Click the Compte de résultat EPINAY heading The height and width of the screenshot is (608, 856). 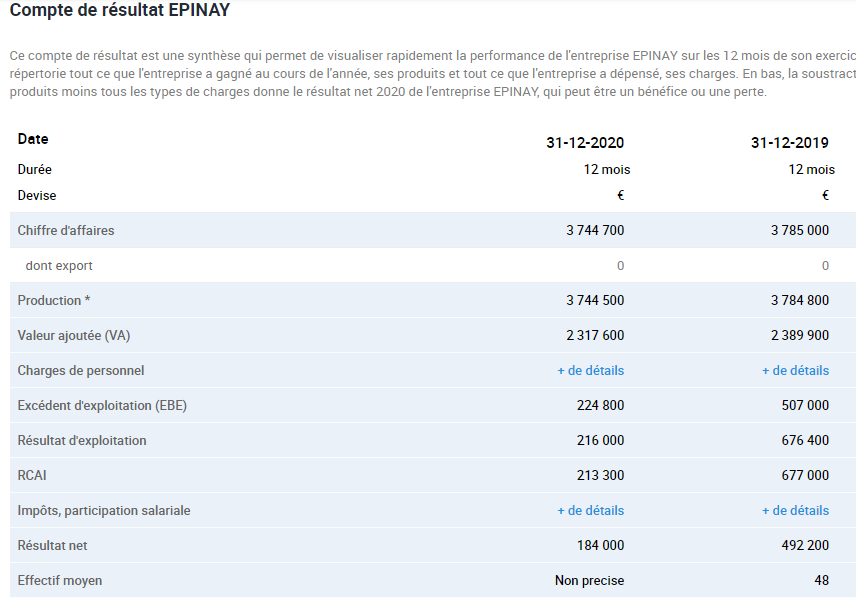(x=120, y=10)
